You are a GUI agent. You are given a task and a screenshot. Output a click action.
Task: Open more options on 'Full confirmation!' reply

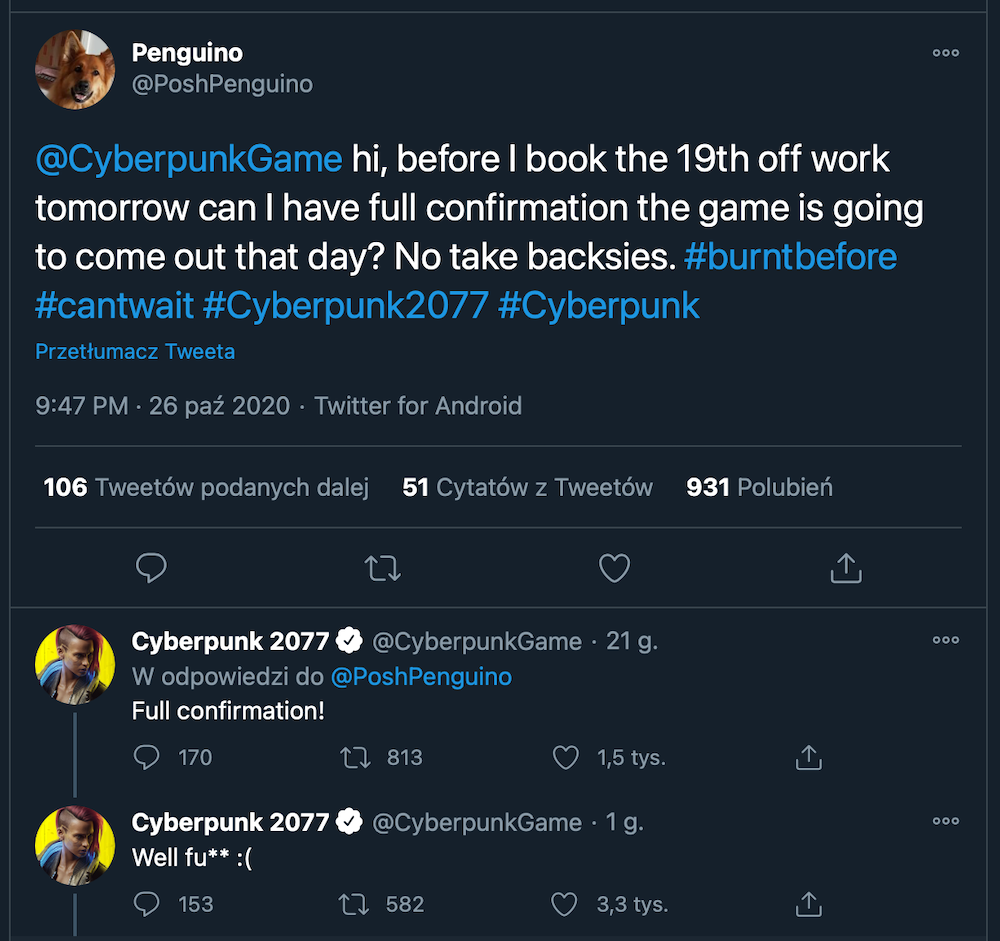click(x=946, y=640)
